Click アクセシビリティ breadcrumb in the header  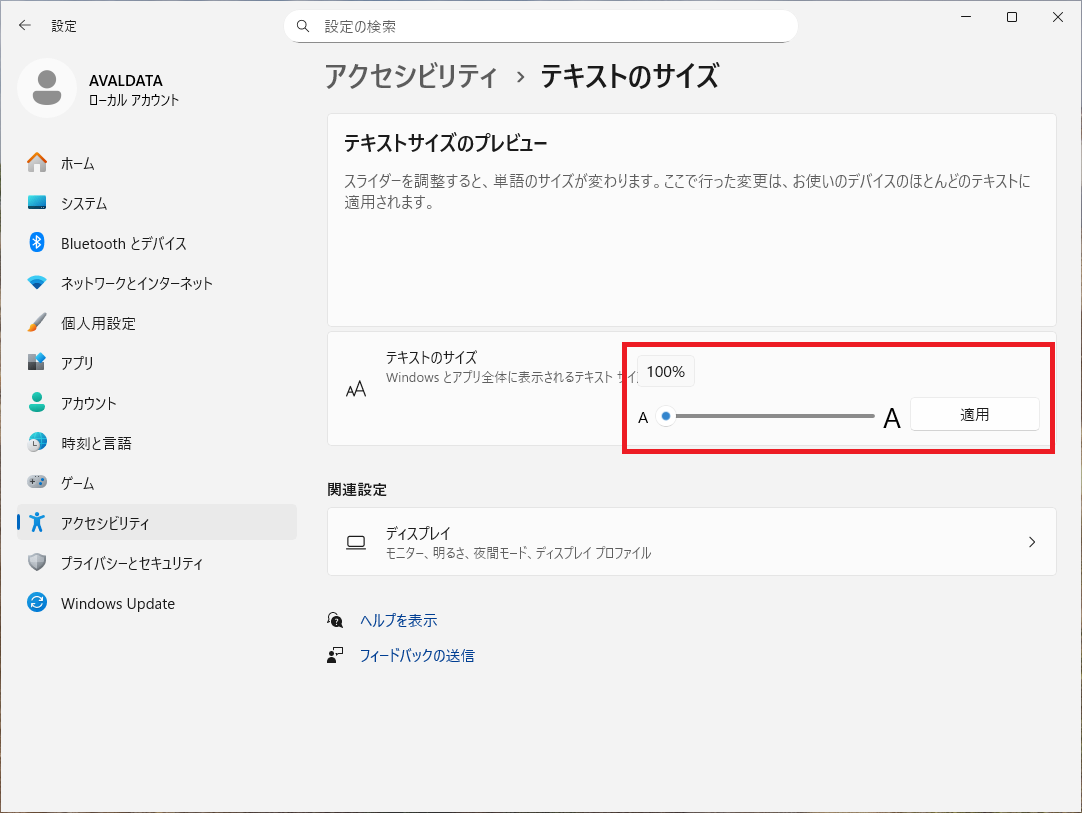point(411,76)
